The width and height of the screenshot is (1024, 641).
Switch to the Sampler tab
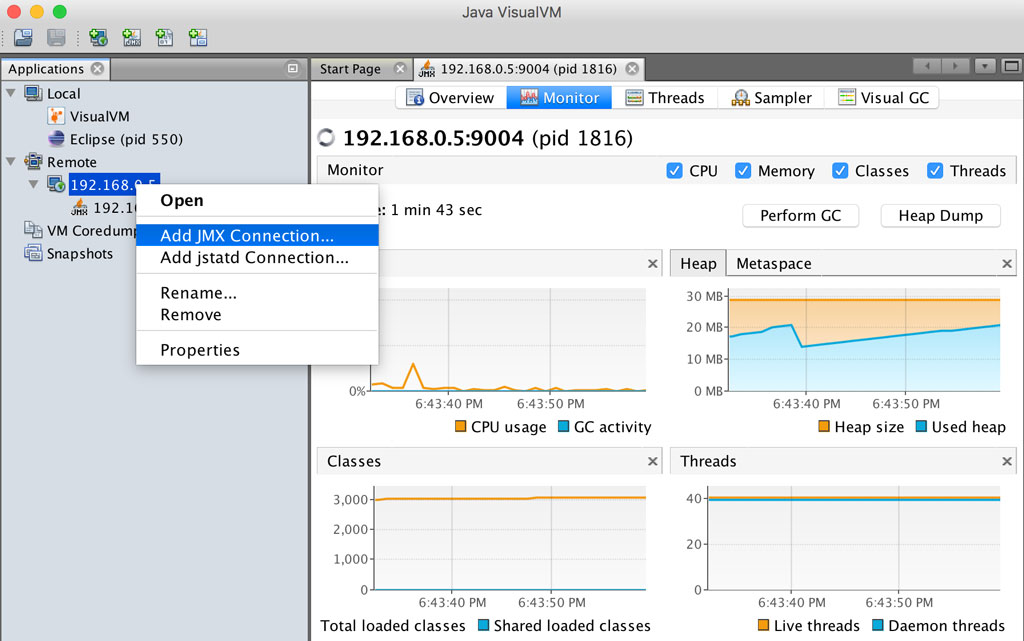[771, 98]
